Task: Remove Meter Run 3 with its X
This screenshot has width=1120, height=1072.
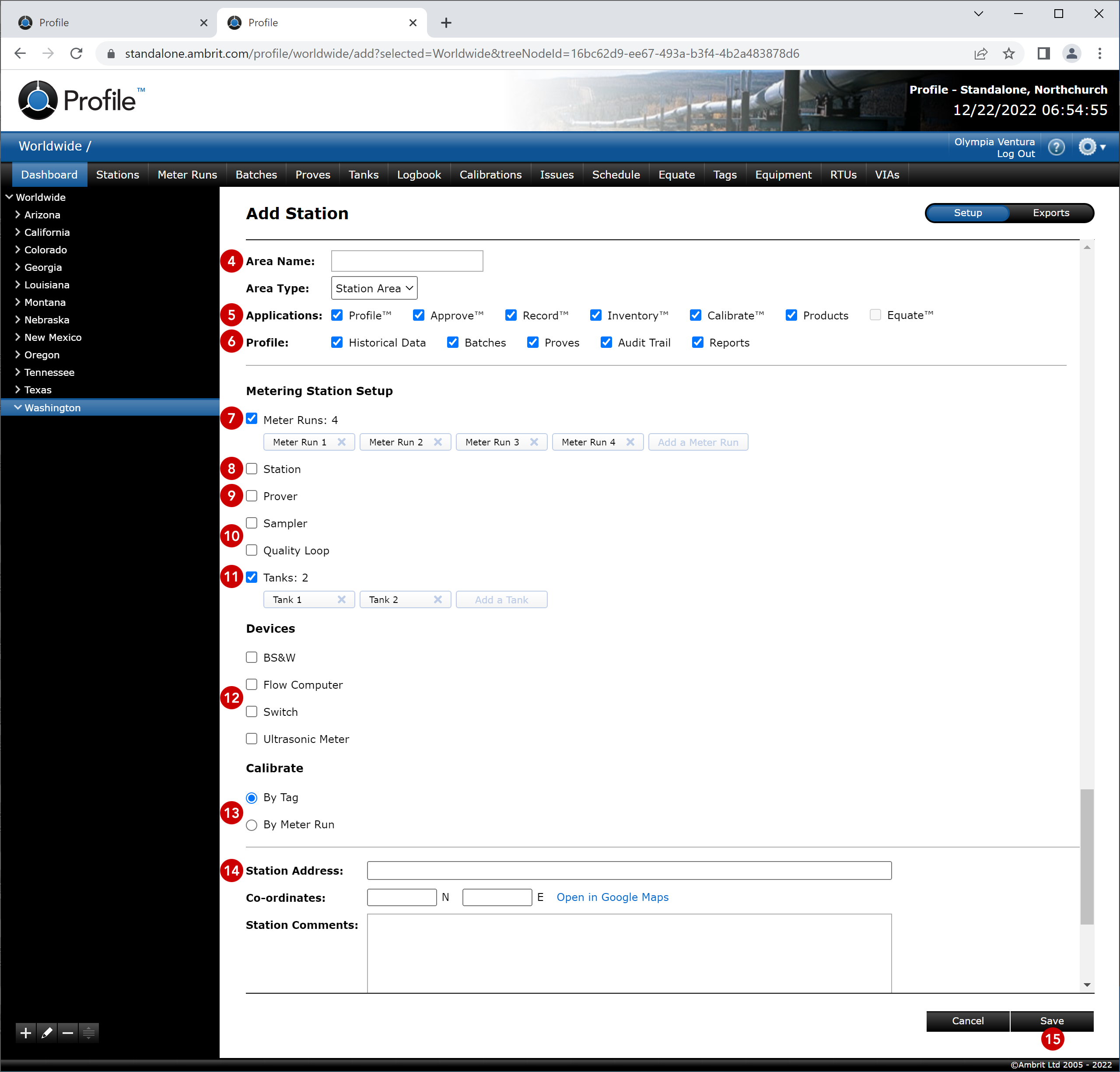Action: [534, 442]
